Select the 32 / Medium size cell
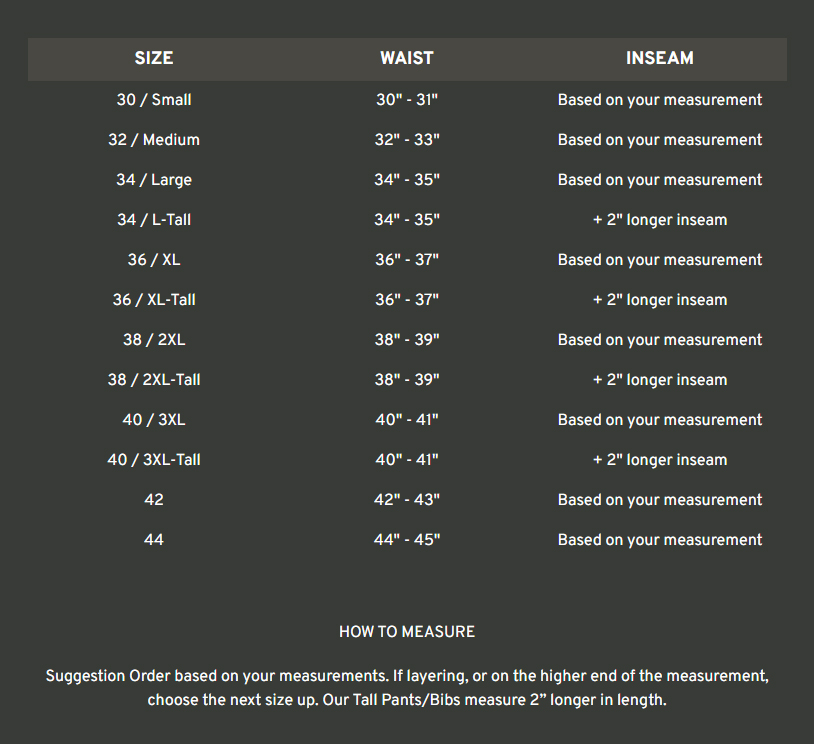 (154, 140)
